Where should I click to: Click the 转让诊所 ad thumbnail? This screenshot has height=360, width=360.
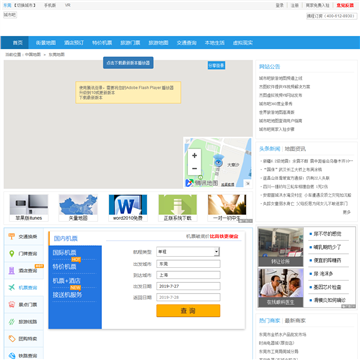tap(281, 247)
